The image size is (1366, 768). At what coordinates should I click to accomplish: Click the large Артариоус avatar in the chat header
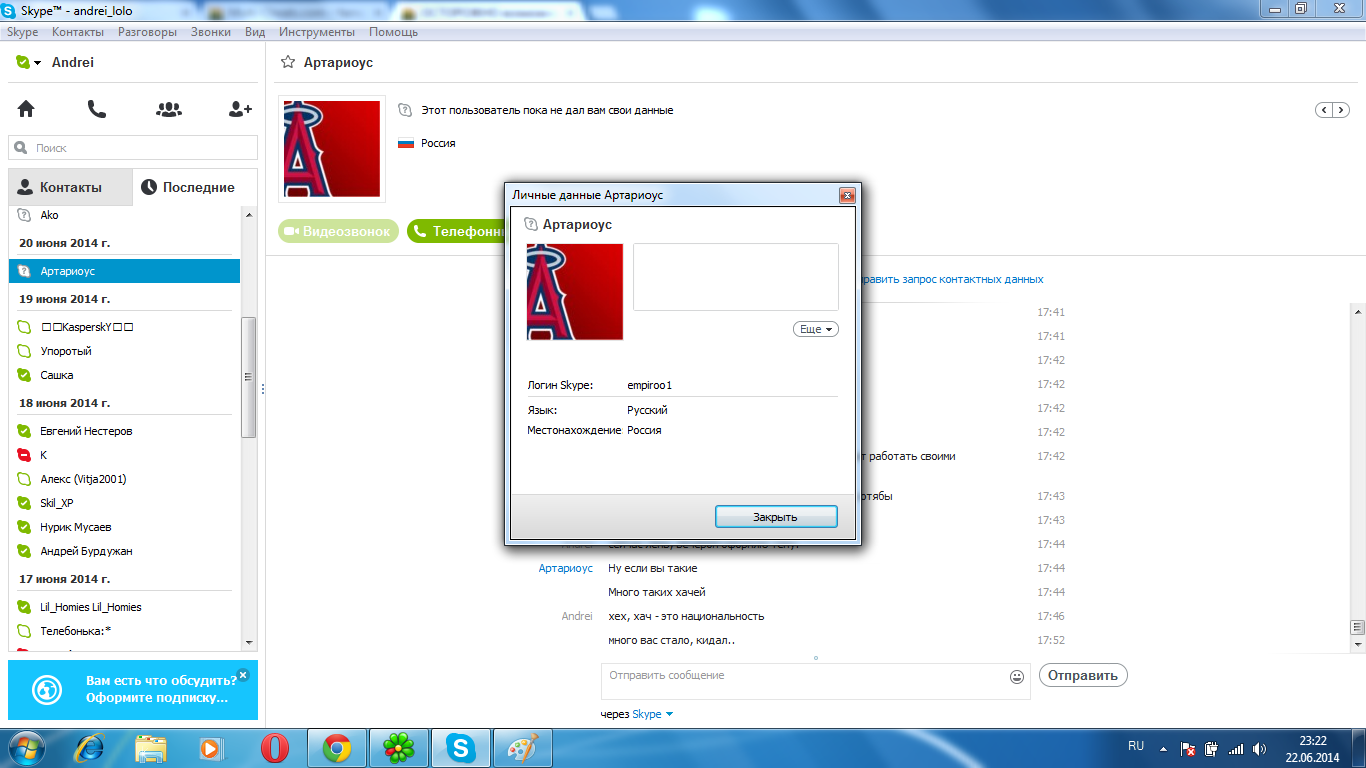[x=332, y=148]
